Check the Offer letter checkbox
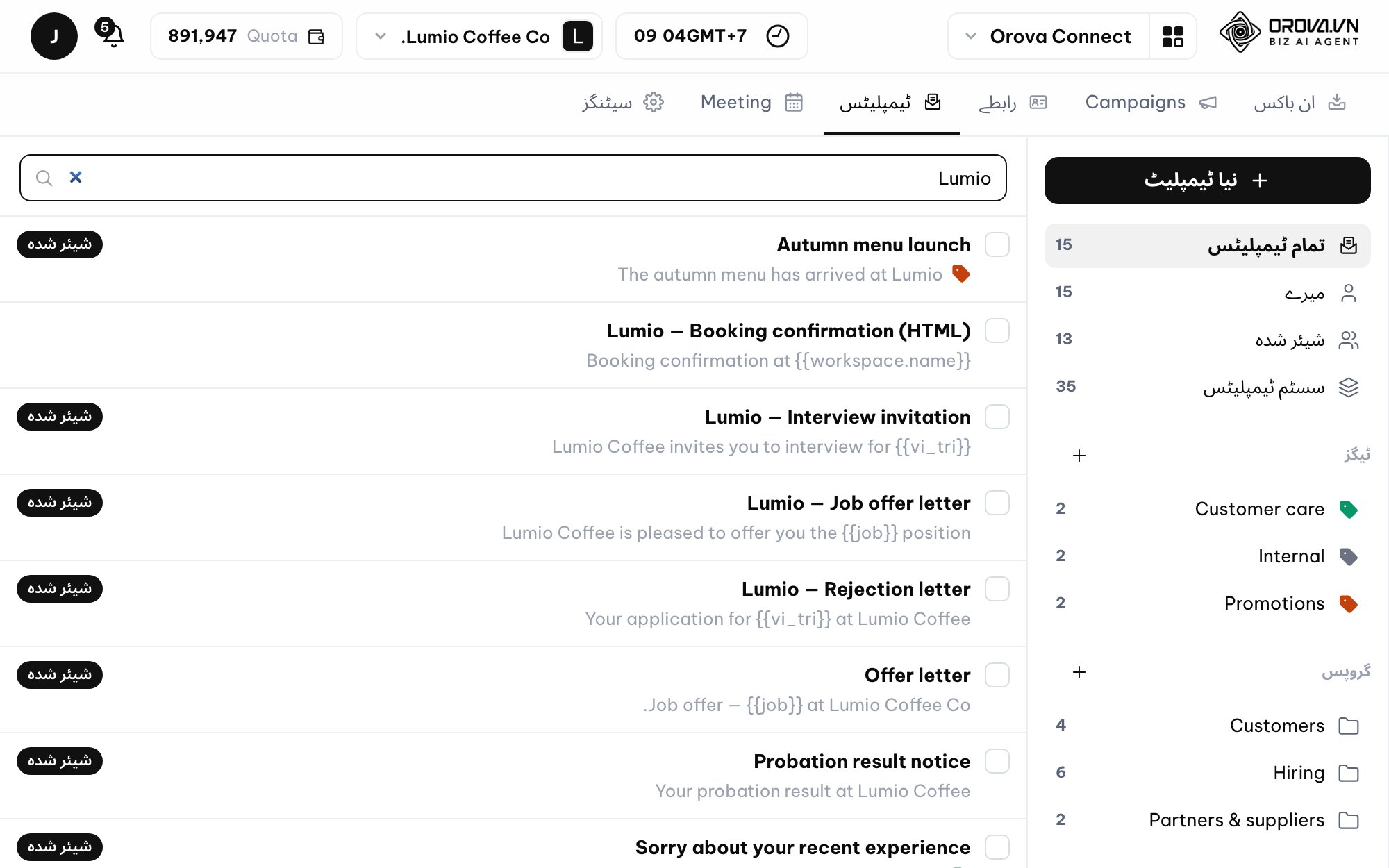Viewport: 1389px width, 868px height. 997,675
